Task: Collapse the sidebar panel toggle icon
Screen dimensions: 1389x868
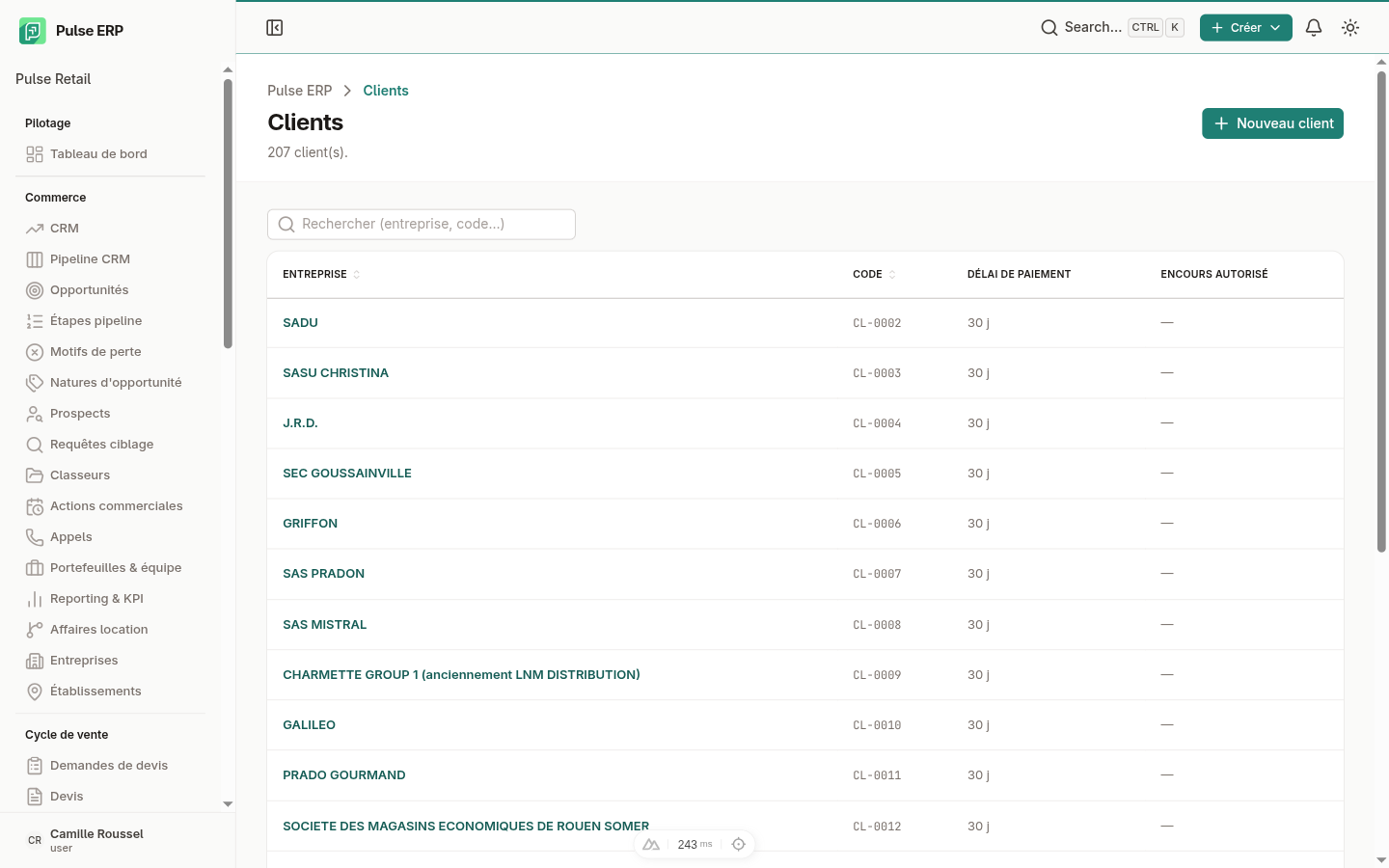Action: pyautogui.click(x=275, y=28)
